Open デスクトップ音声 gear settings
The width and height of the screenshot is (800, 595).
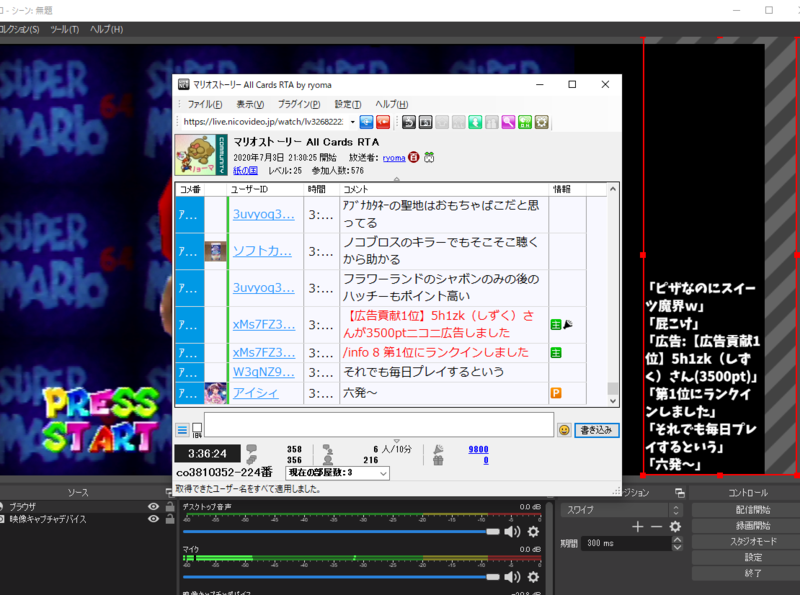click(533, 532)
